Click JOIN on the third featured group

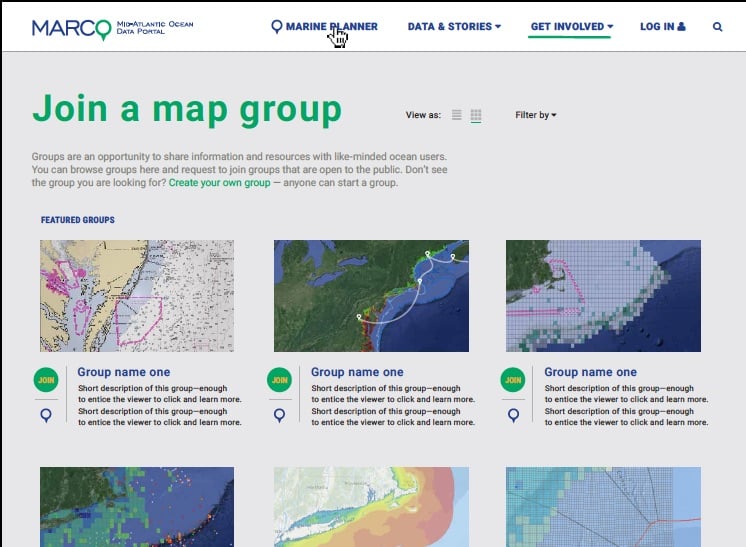[x=513, y=380]
